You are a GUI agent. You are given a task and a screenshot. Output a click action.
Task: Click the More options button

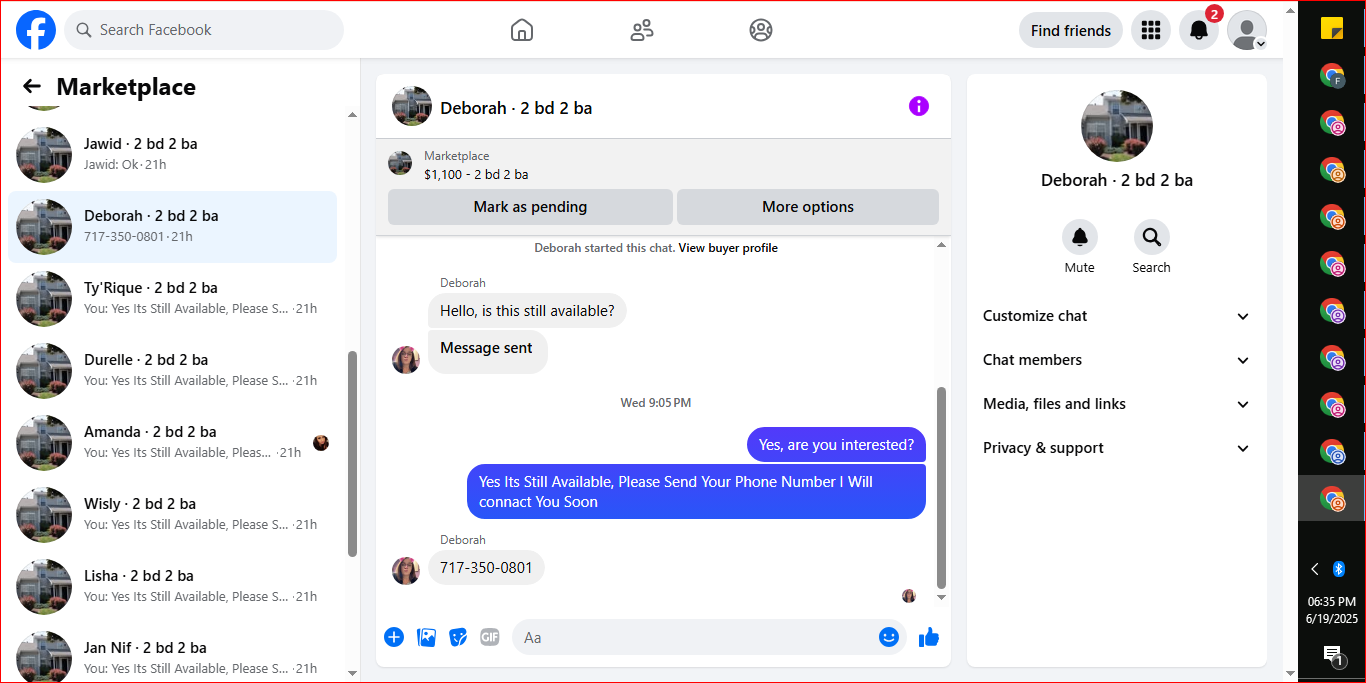point(808,207)
